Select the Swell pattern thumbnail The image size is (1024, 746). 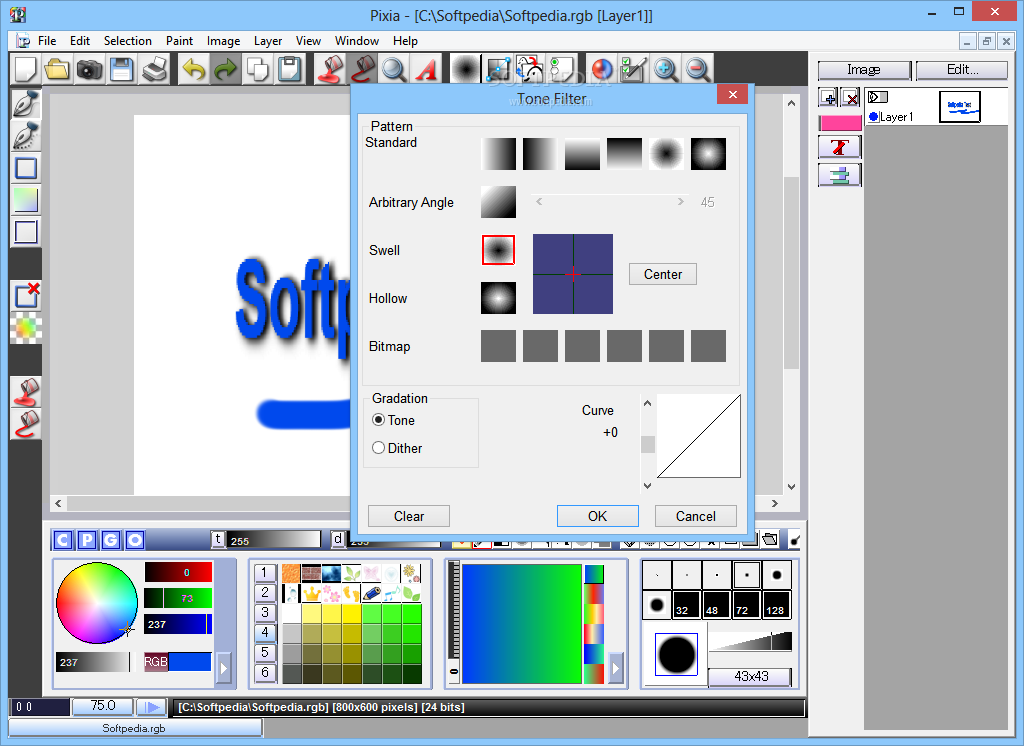pos(498,250)
